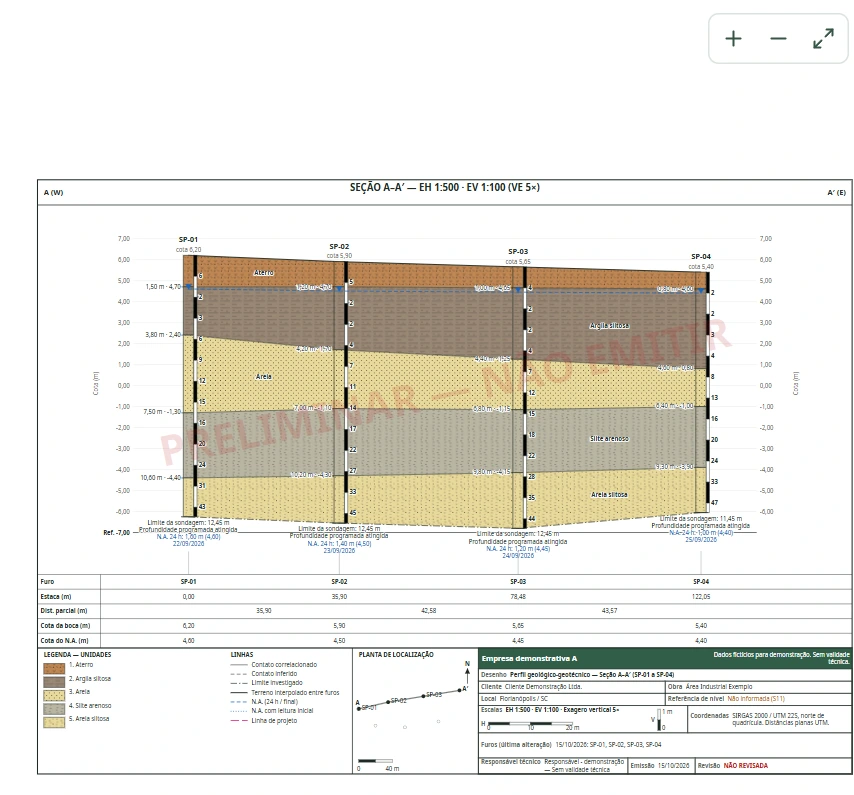Select the section title 'SEÇÃO A–A′'
This screenshot has width=854, height=795.
click(377, 187)
